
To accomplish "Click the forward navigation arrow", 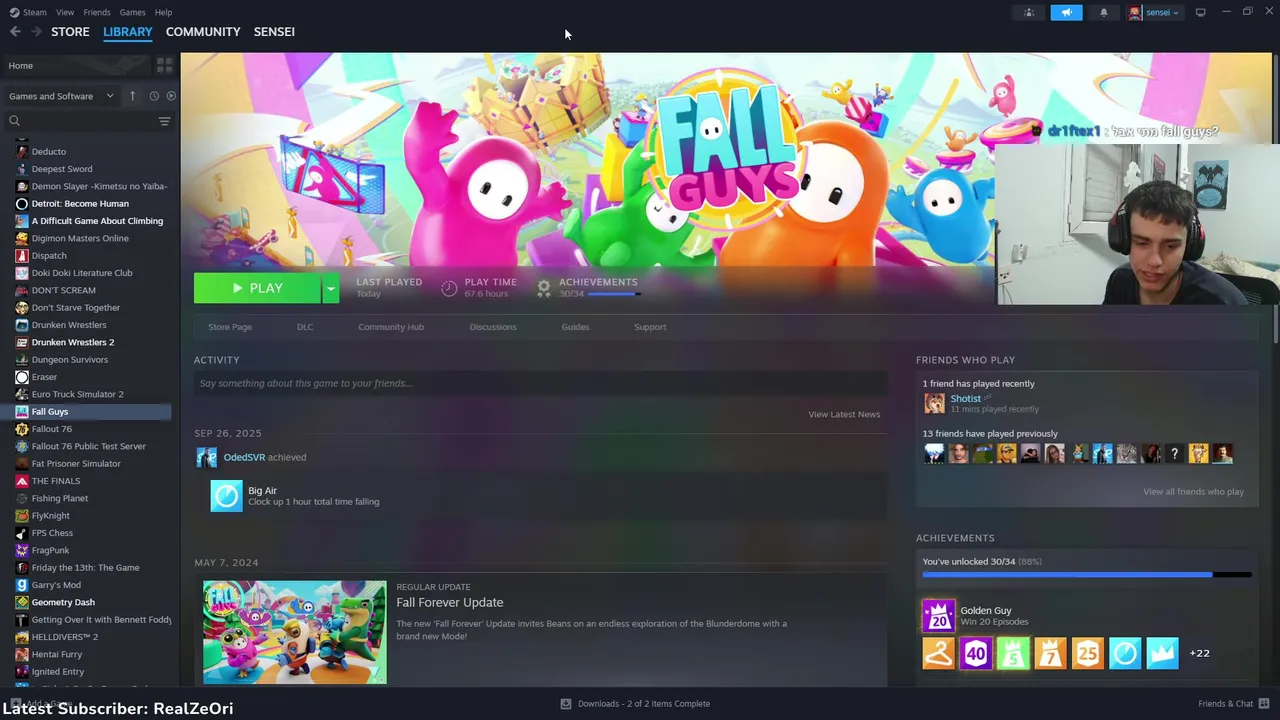I will pos(36,32).
